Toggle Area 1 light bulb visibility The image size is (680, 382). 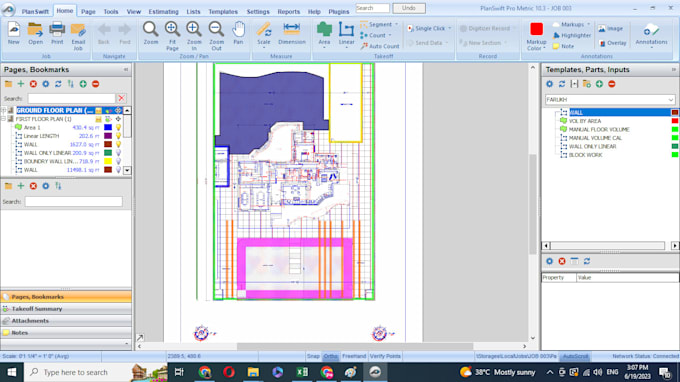[x=118, y=127]
